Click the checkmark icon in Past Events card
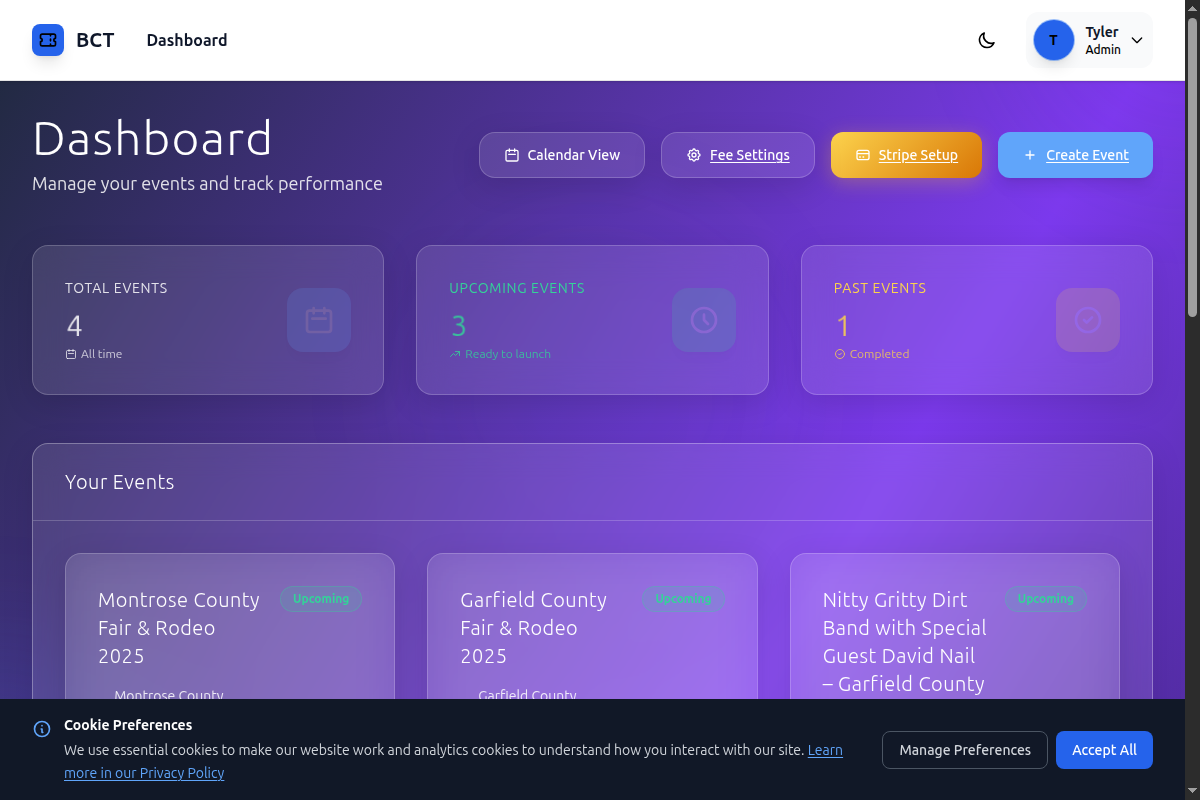The image size is (1200, 800). pos(1088,320)
